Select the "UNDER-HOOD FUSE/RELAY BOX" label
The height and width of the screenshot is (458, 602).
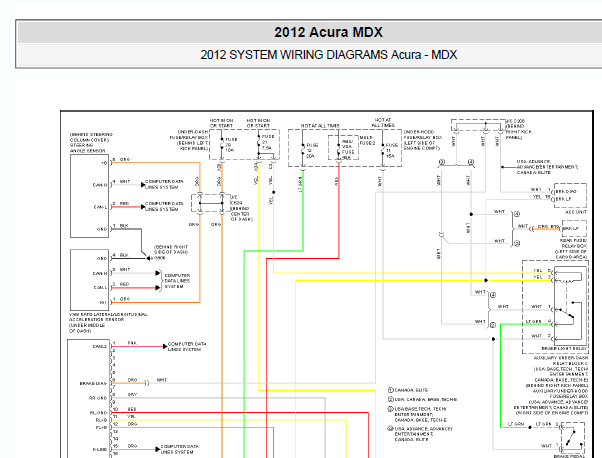(423, 135)
